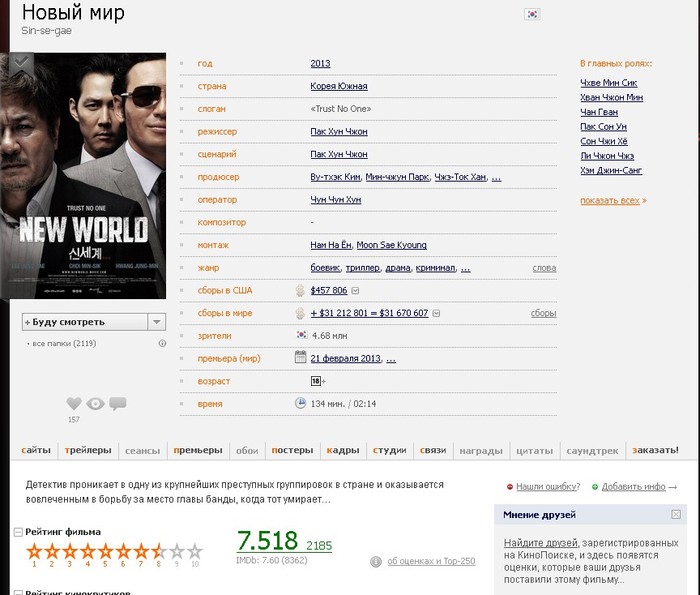Open the заказать! tab
This screenshot has height=595, width=700.
pyautogui.click(x=655, y=450)
